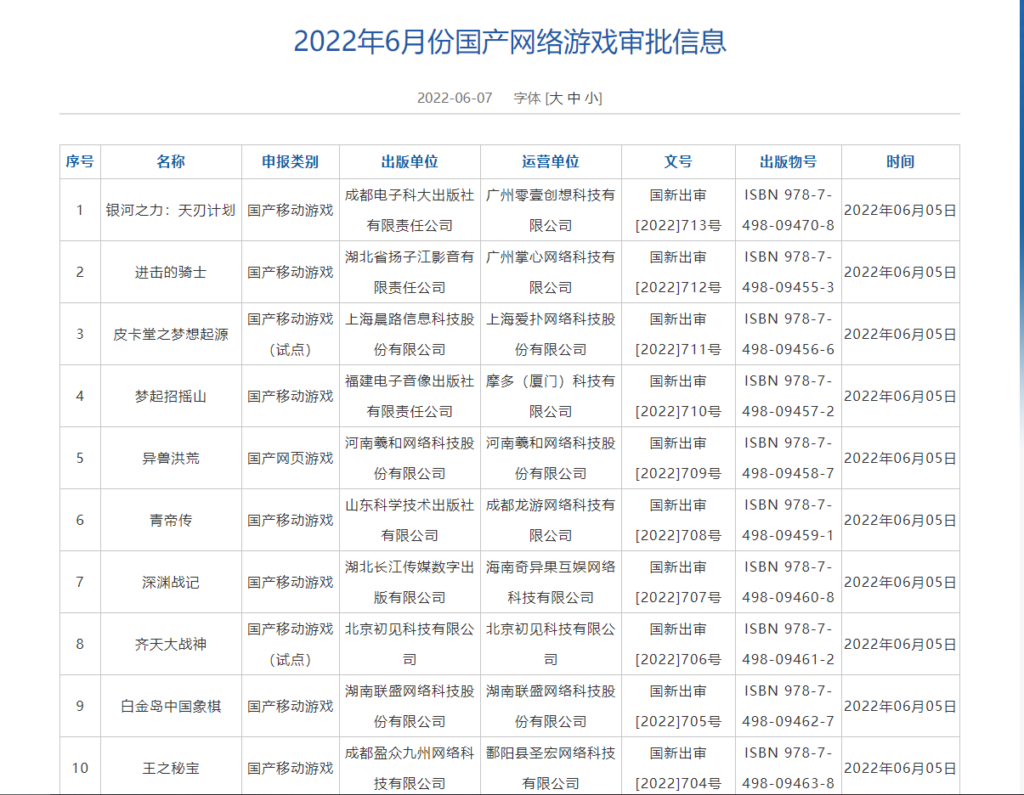Set font size to large (大)
The image size is (1024, 795).
(x=556, y=98)
